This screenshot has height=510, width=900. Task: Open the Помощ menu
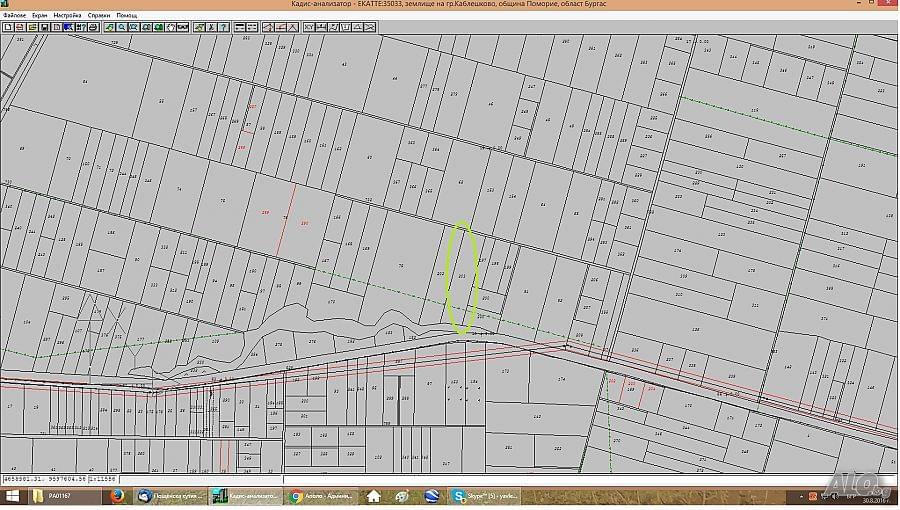pos(127,16)
